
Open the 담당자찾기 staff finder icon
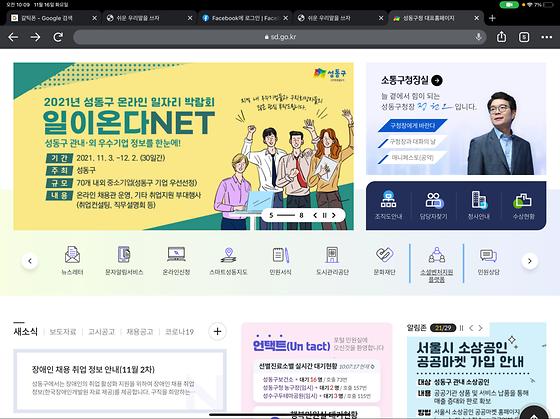433,205
